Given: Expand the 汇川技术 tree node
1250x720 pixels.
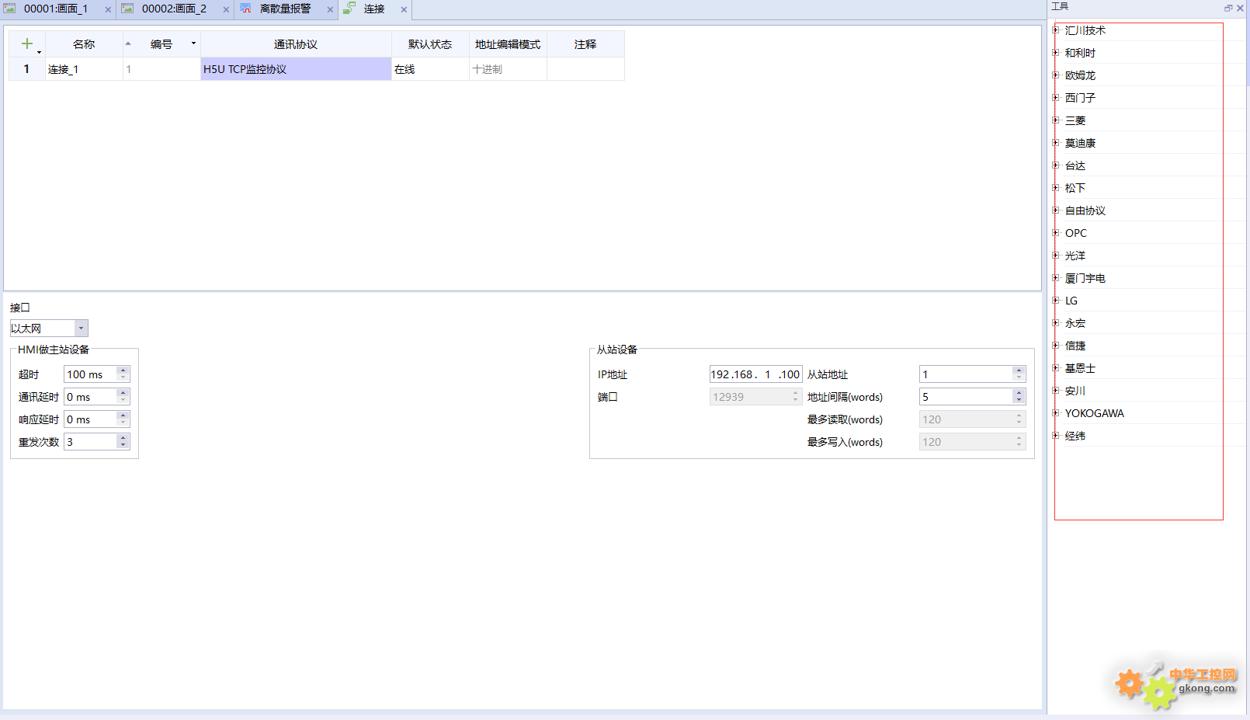Looking at the screenshot, I should (x=1056, y=30).
